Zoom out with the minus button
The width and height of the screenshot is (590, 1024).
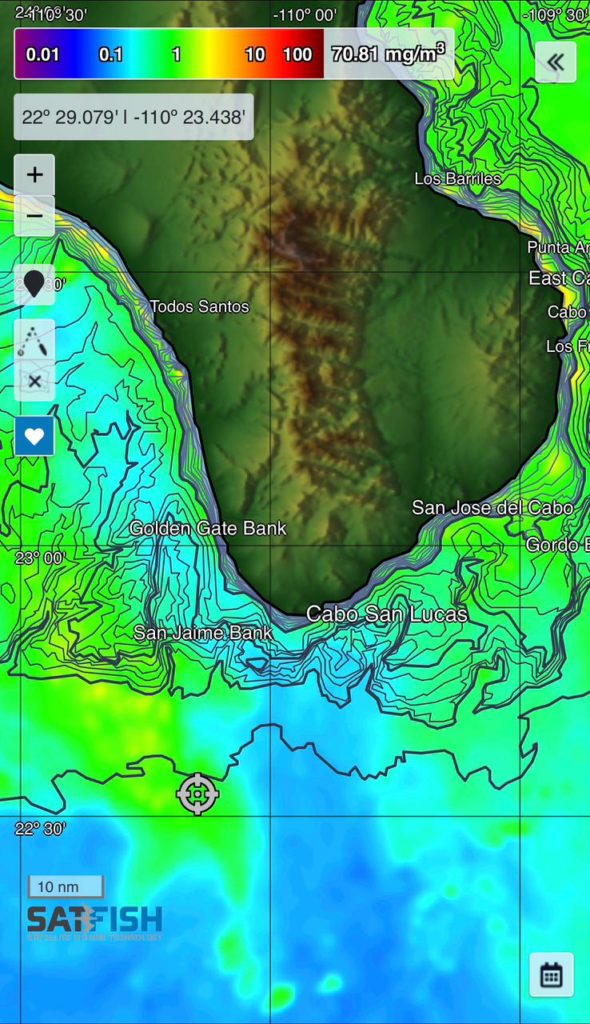click(34, 216)
